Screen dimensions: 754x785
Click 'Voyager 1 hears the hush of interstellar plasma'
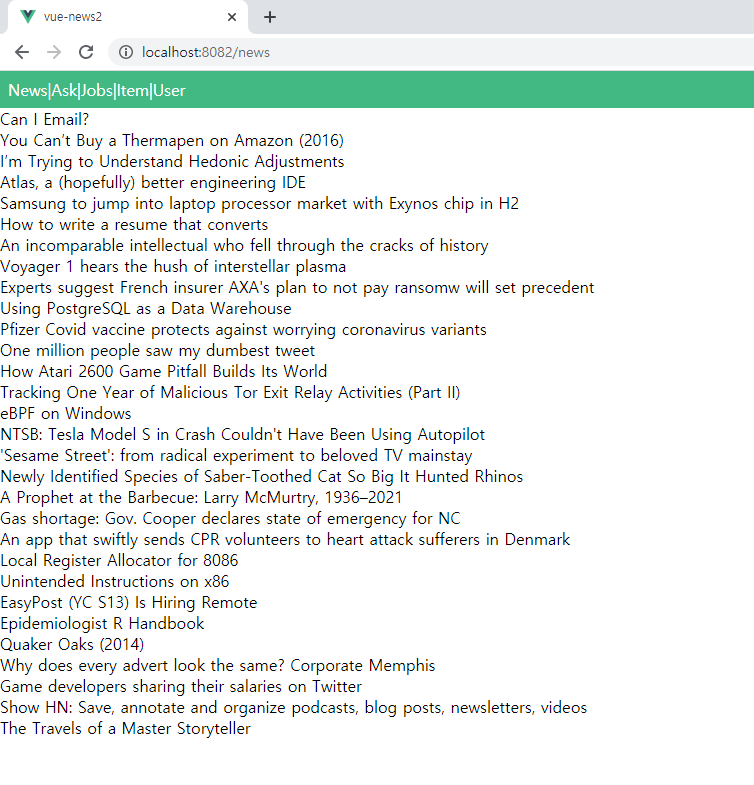[x=173, y=267]
